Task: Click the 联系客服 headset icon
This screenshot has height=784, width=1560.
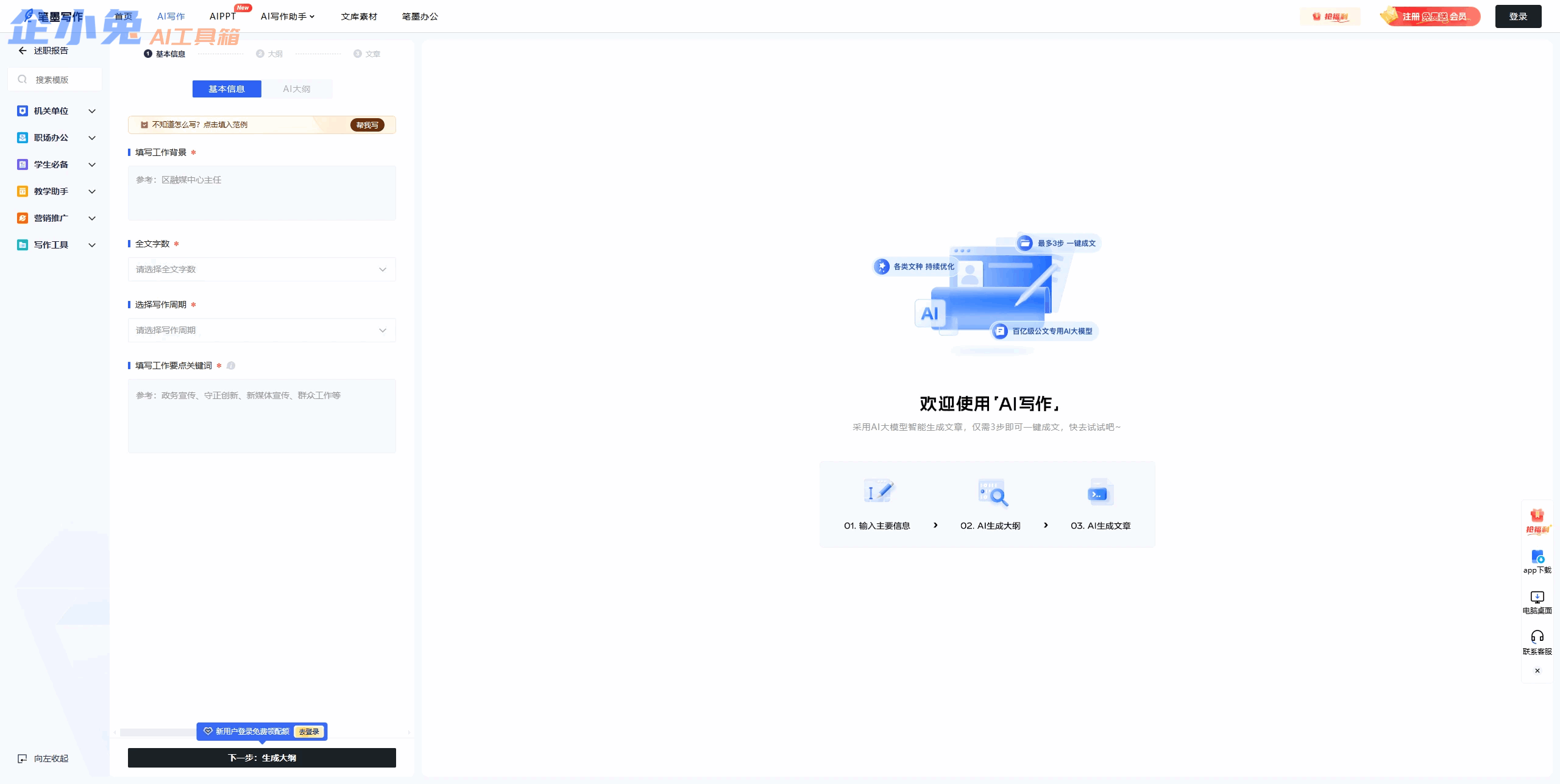Action: (1537, 637)
